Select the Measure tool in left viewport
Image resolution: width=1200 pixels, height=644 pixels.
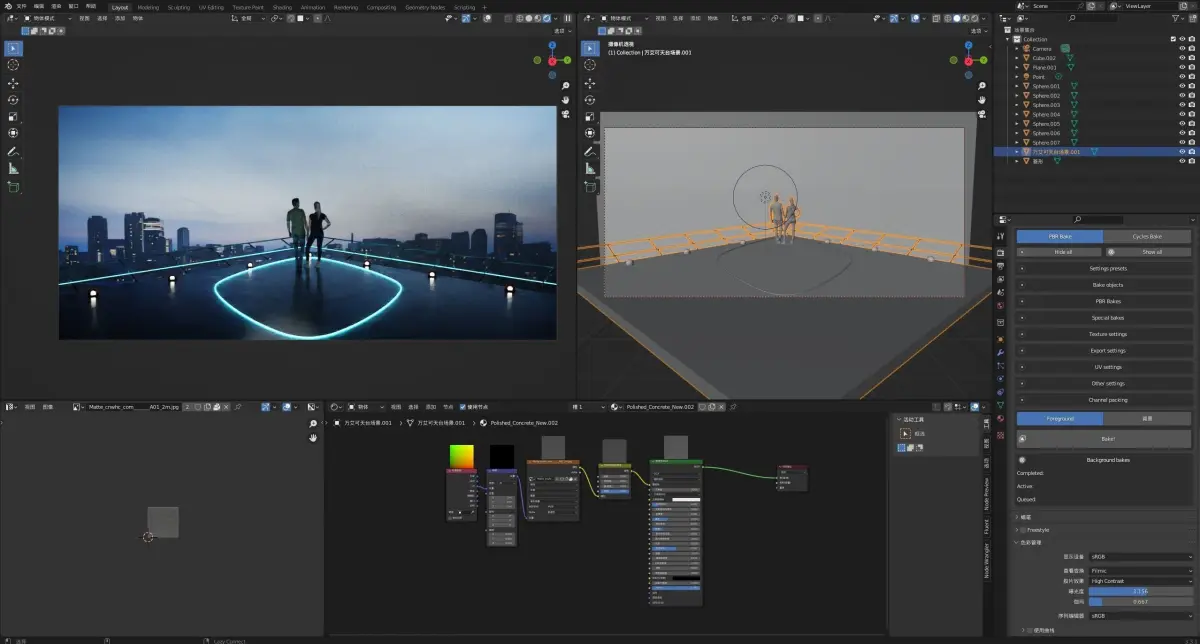click(13, 169)
